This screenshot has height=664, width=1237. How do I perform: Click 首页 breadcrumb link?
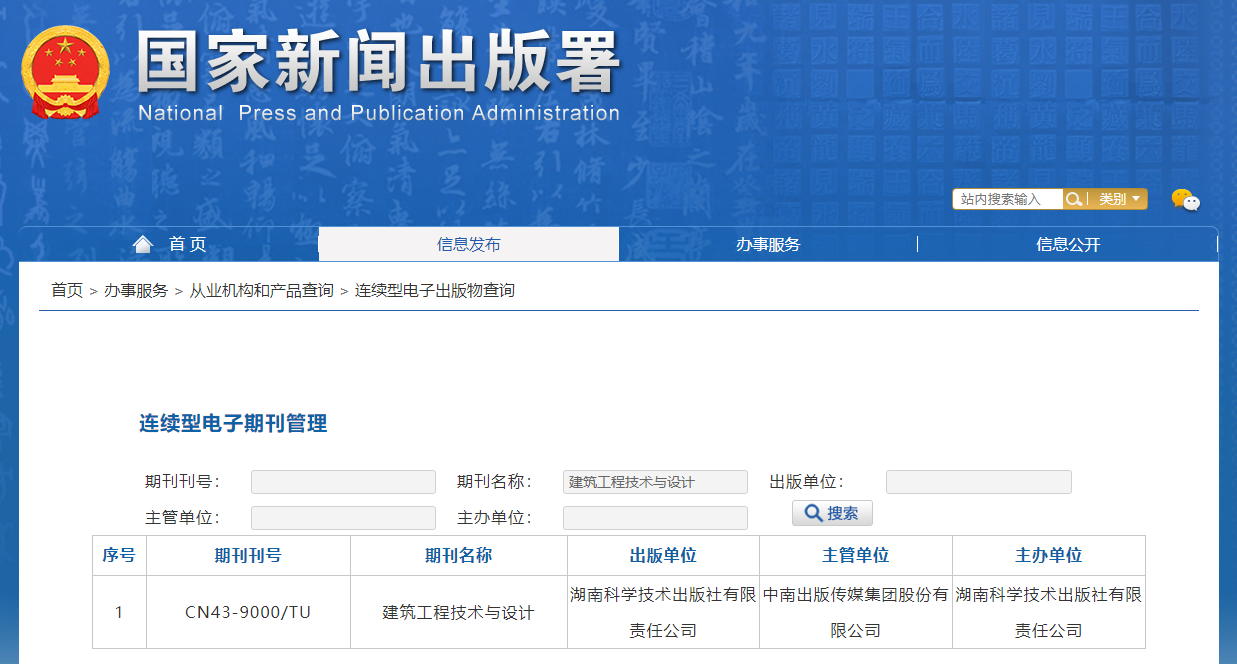click(x=67, y=290)
